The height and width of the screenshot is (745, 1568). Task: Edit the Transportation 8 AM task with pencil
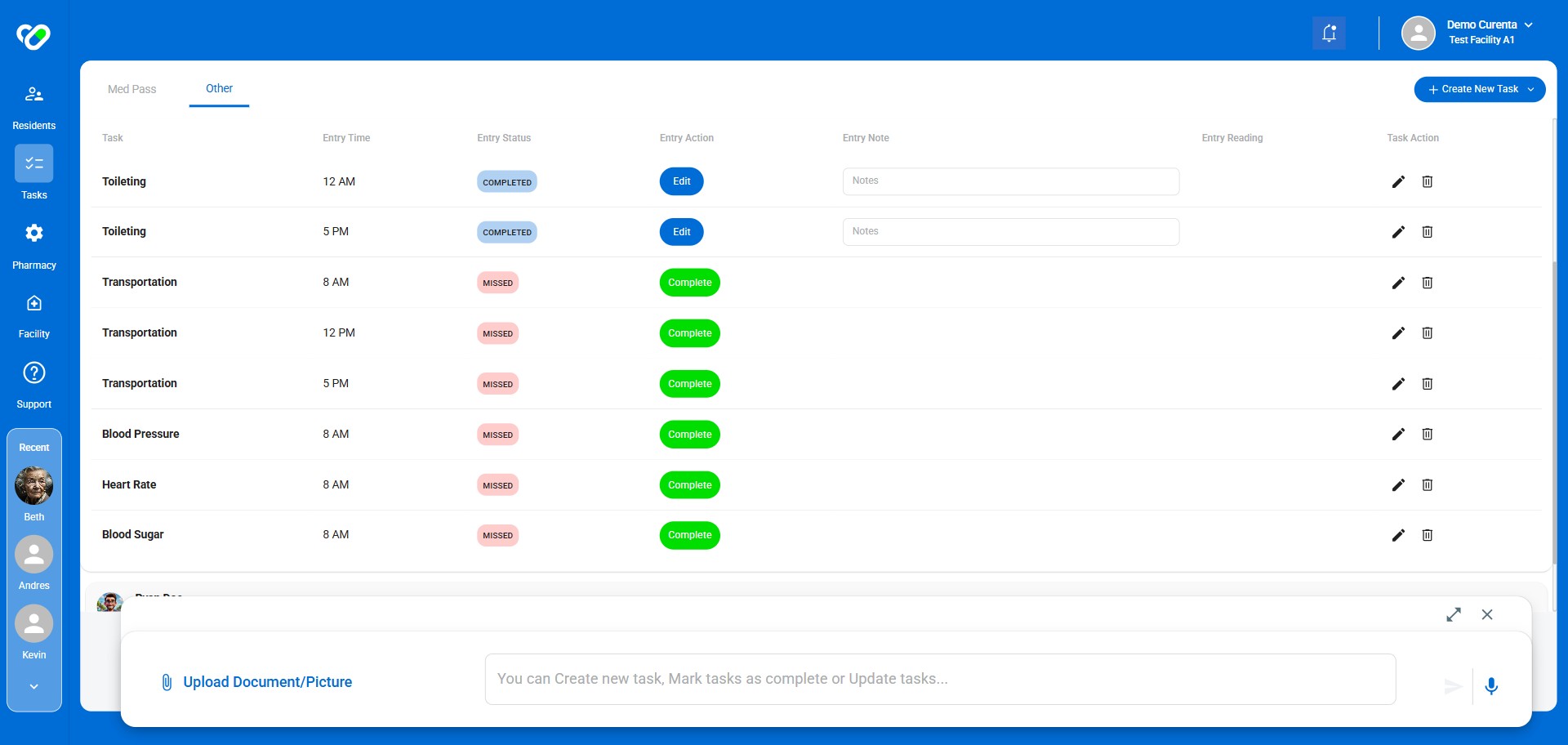(x=1398, y=283)
